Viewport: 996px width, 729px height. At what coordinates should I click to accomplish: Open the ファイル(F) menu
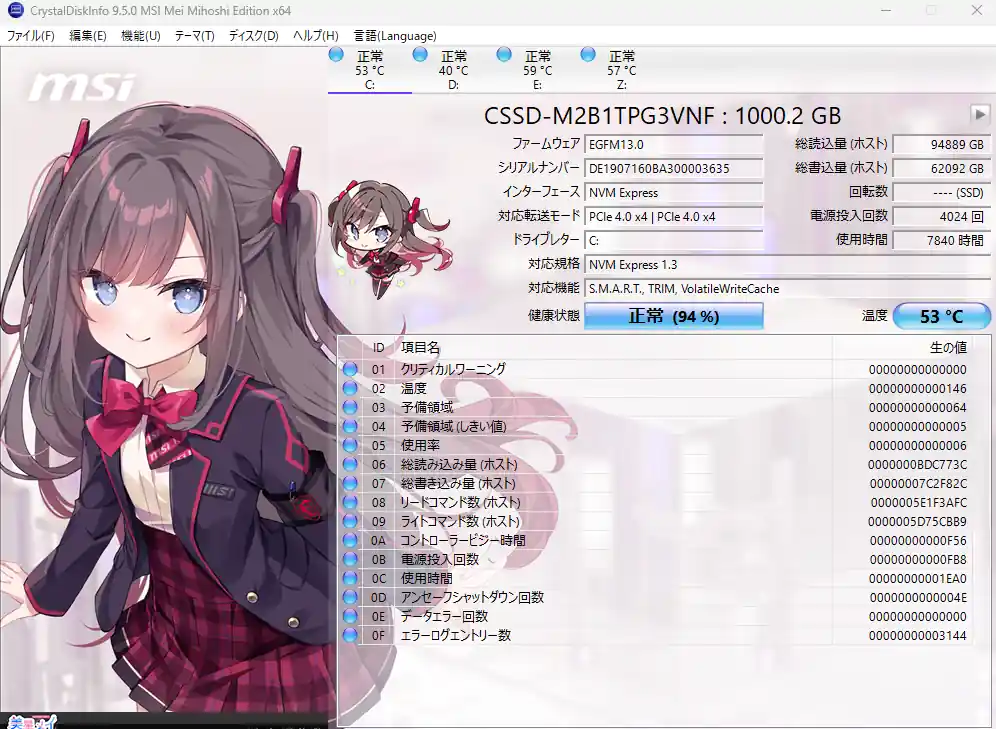coord(30,36)
